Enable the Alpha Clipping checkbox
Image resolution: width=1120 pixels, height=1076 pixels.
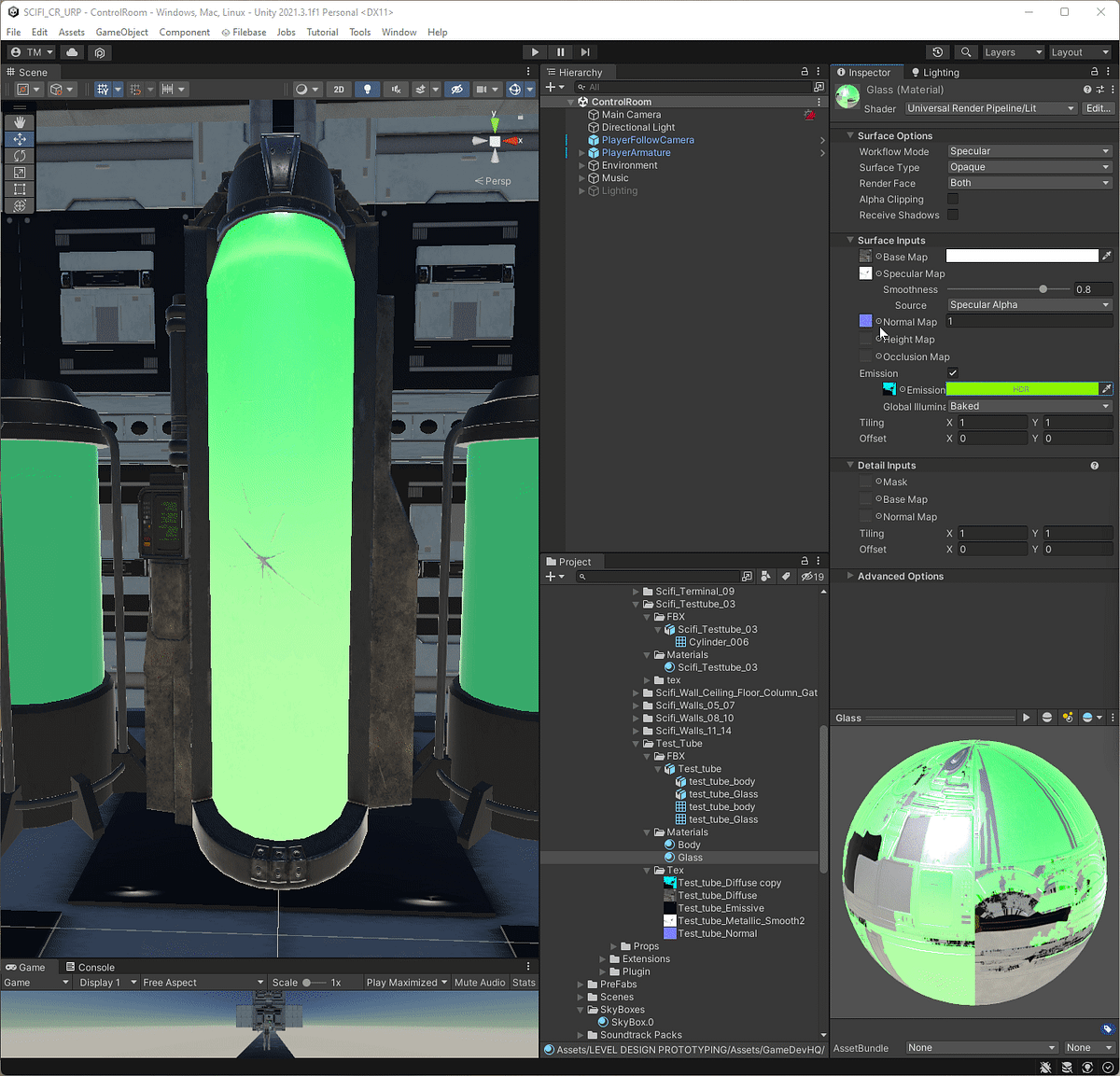953,199
